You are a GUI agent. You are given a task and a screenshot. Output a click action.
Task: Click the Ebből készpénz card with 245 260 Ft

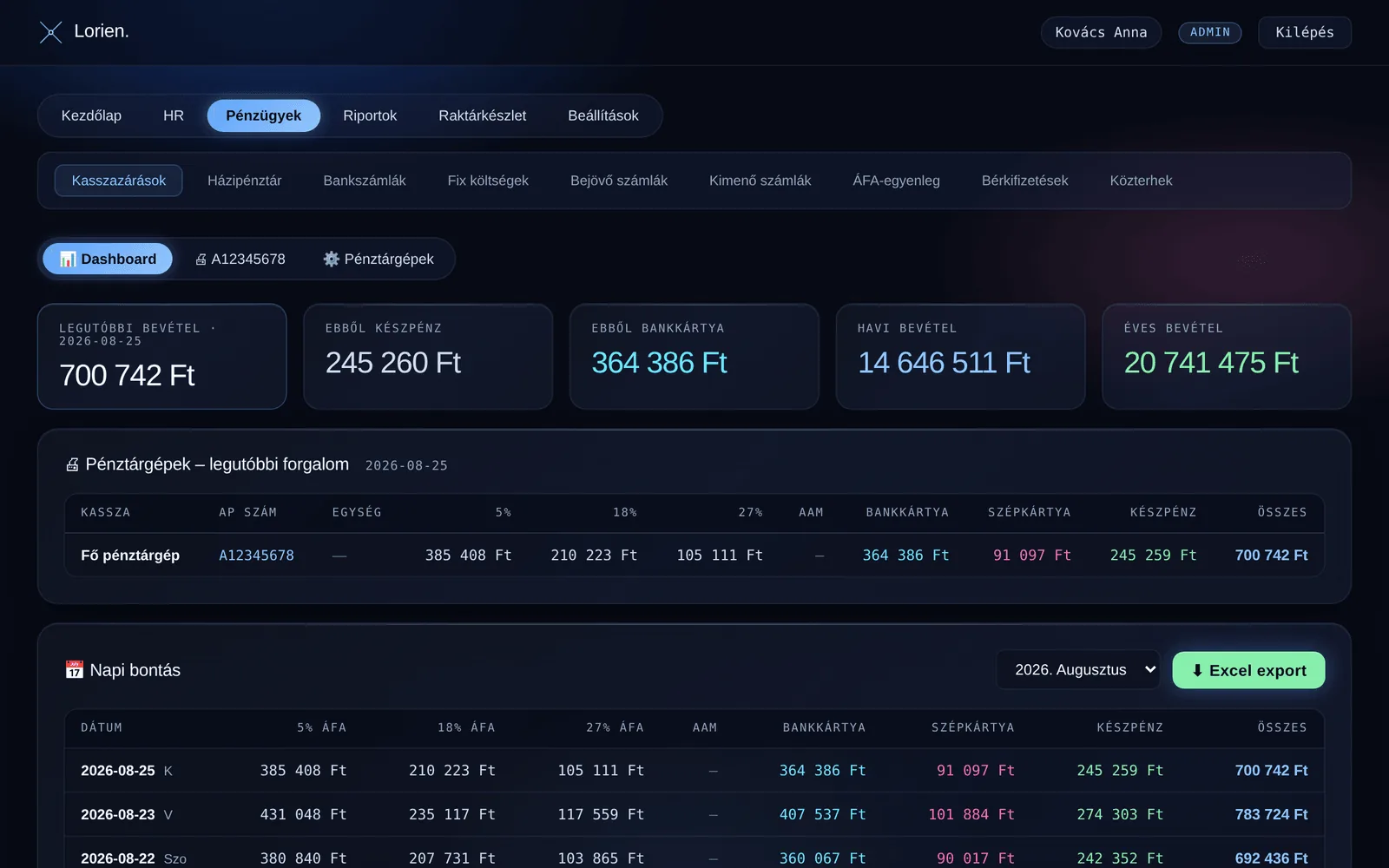428,356
